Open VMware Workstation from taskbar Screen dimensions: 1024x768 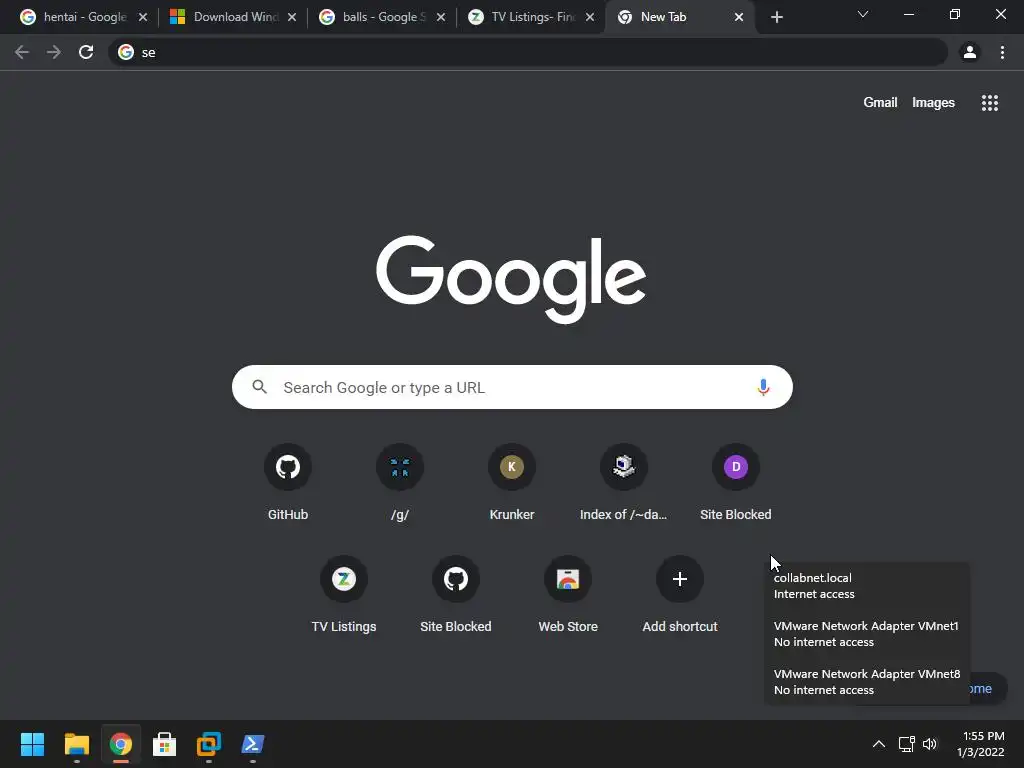(x=209, y=744)
